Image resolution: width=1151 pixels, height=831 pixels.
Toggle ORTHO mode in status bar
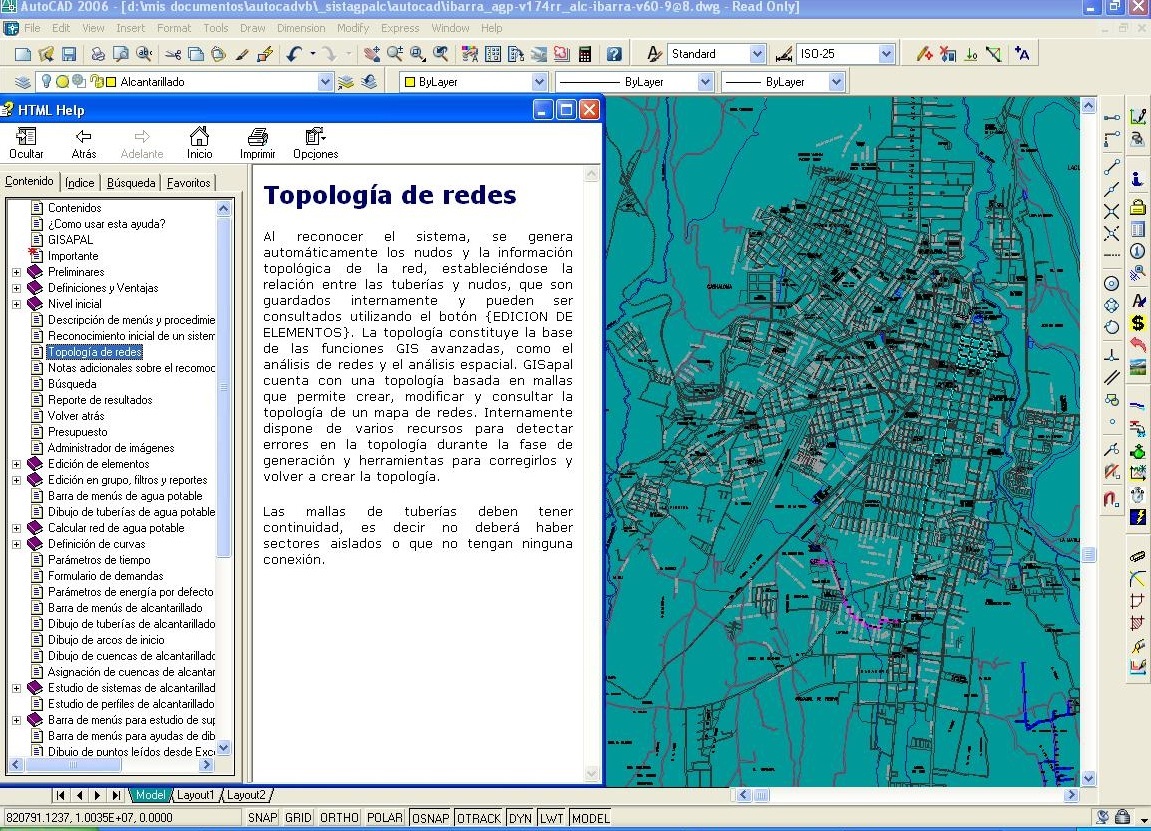338,818
